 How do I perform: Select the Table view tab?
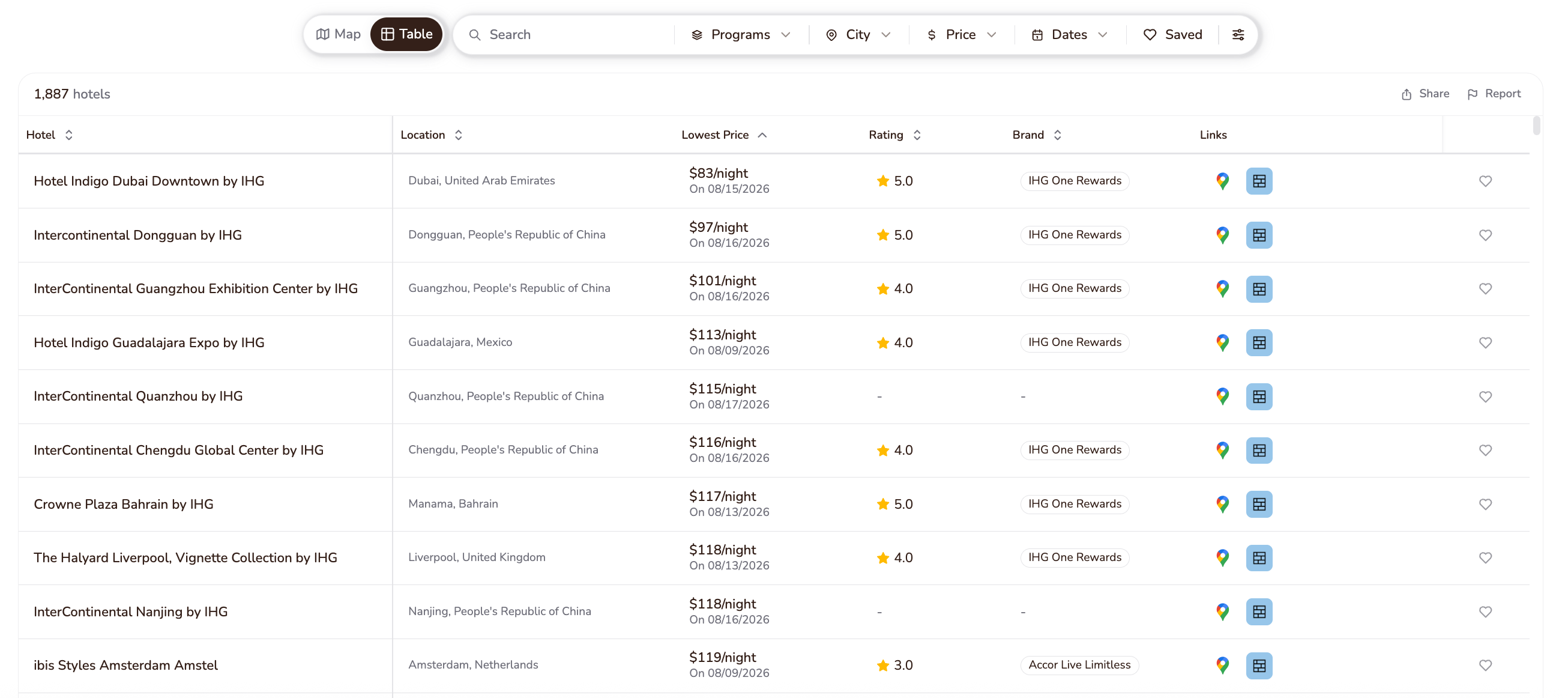pos(406,34)
